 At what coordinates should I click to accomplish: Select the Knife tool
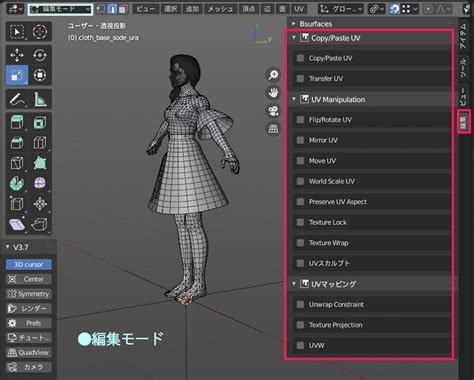[17, 163]
